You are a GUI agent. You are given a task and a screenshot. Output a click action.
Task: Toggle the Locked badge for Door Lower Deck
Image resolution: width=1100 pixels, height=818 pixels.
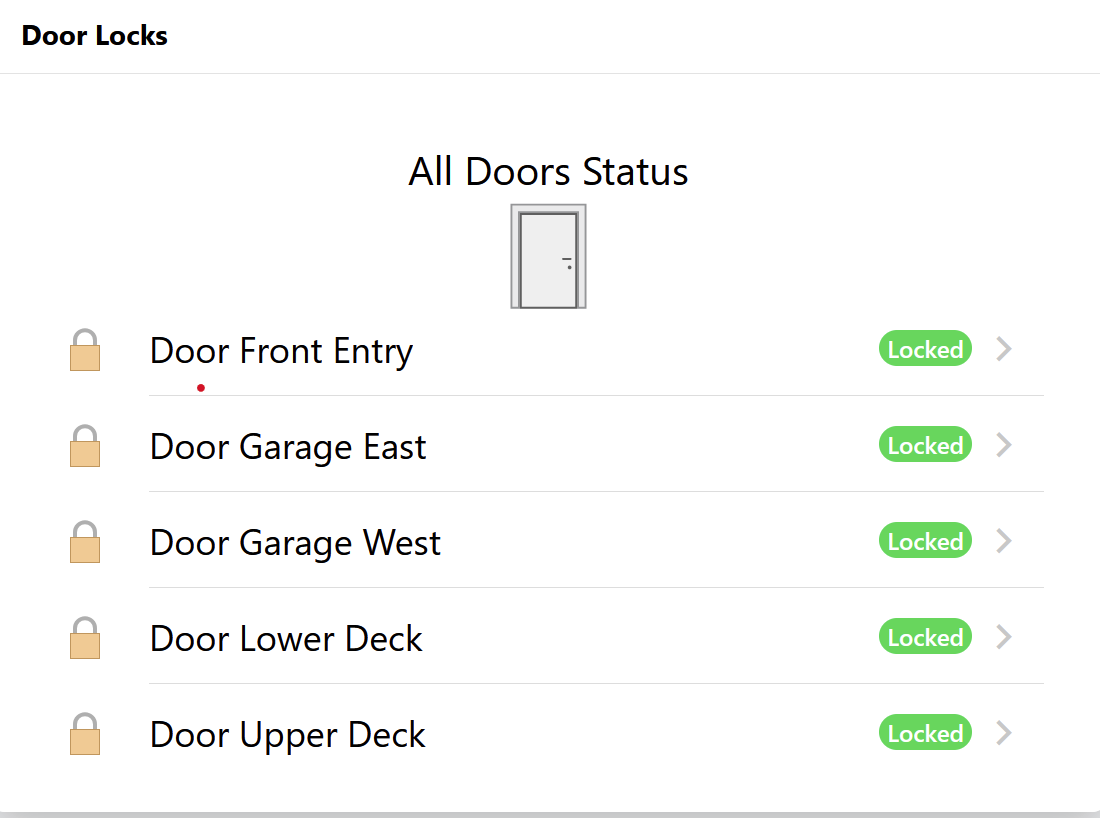925,637
